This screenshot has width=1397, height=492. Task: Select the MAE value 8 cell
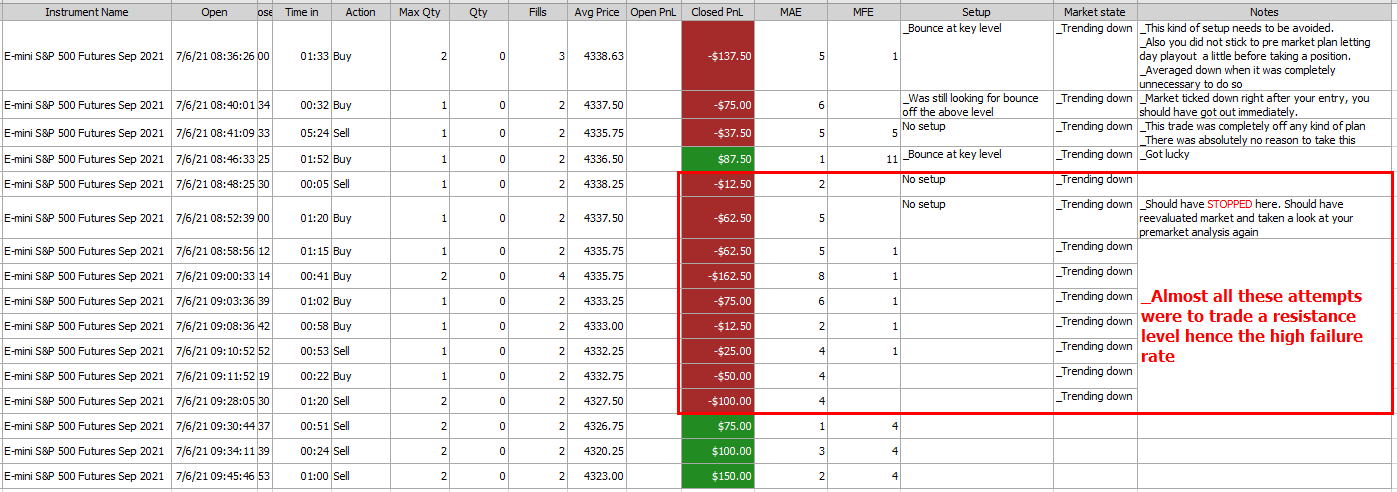click(791, 276)
